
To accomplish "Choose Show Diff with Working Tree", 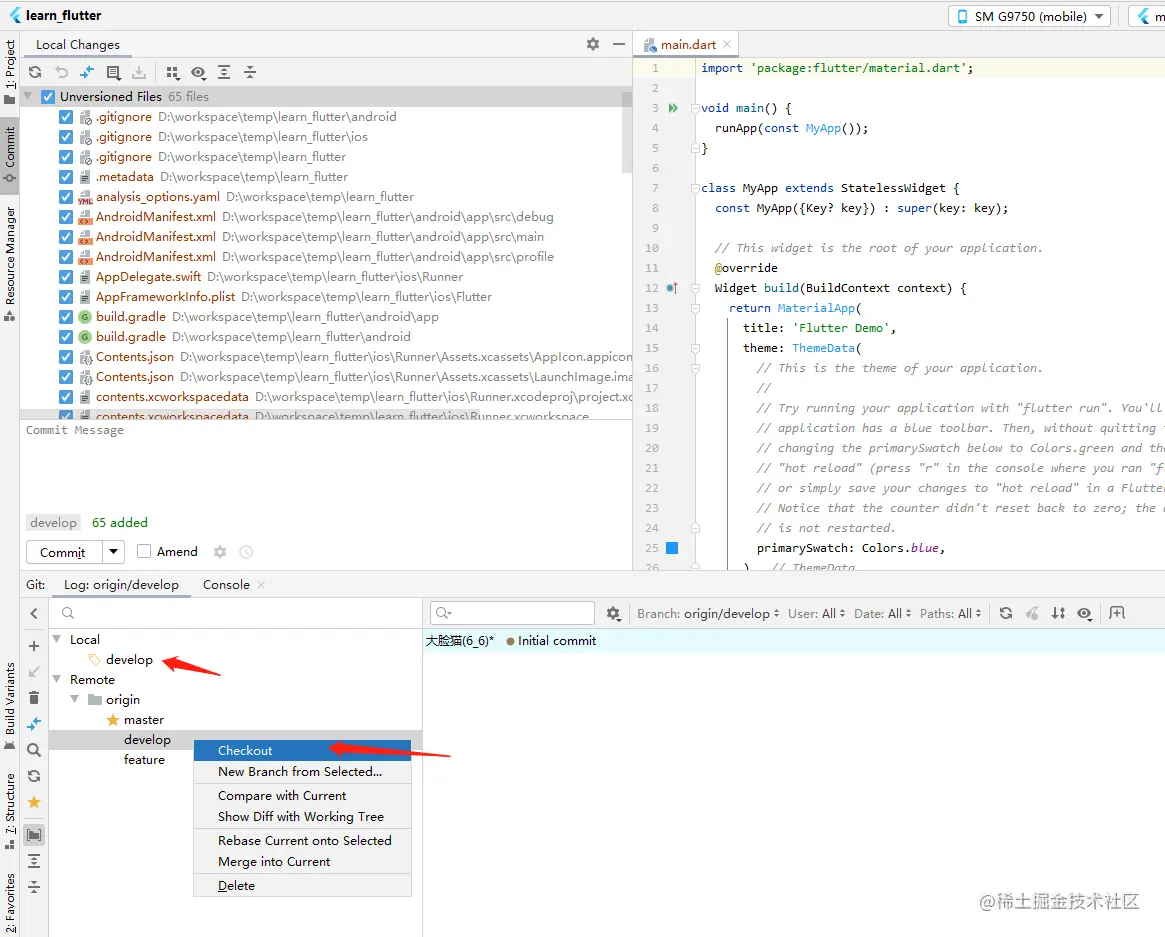I will [x=302, y=817].
